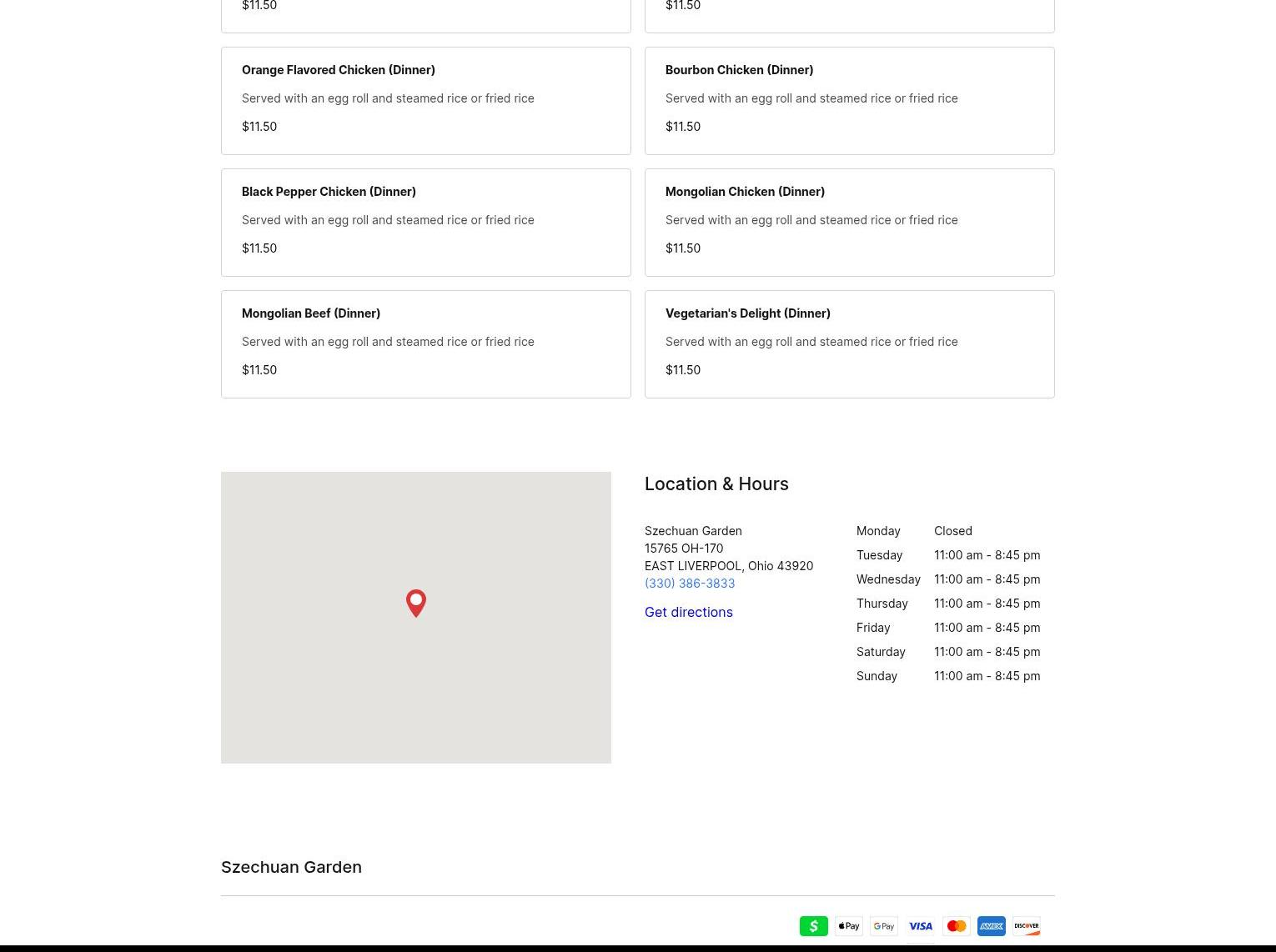Click the Szechuan Garden footer title

click(291, 867)
